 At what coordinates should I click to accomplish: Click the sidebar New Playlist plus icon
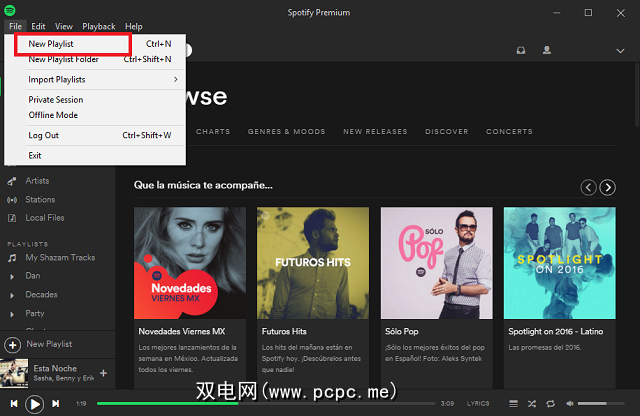point(13,345)
